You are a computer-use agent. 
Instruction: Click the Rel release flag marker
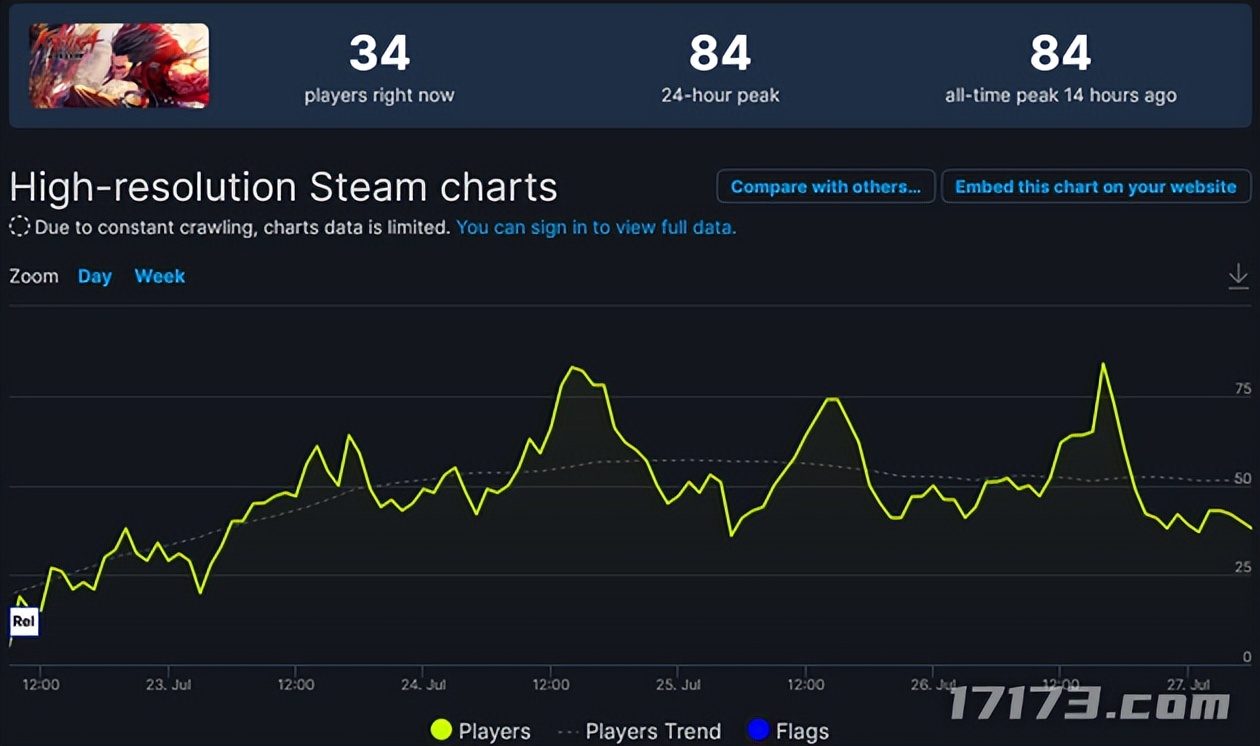click(24, 621)
